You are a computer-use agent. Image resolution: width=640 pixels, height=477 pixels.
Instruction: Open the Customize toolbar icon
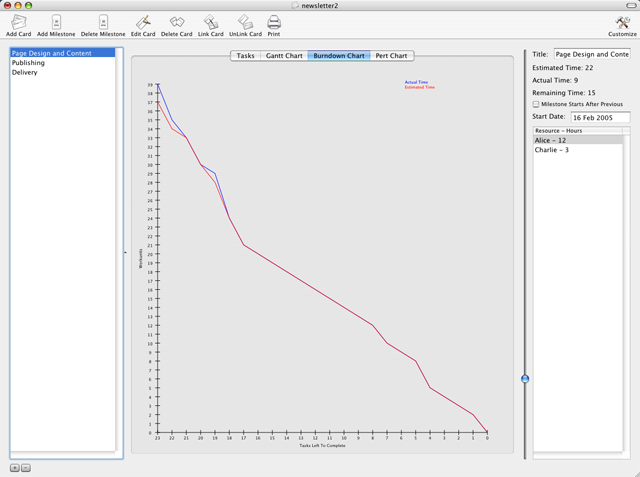click(x=622, y=22)
